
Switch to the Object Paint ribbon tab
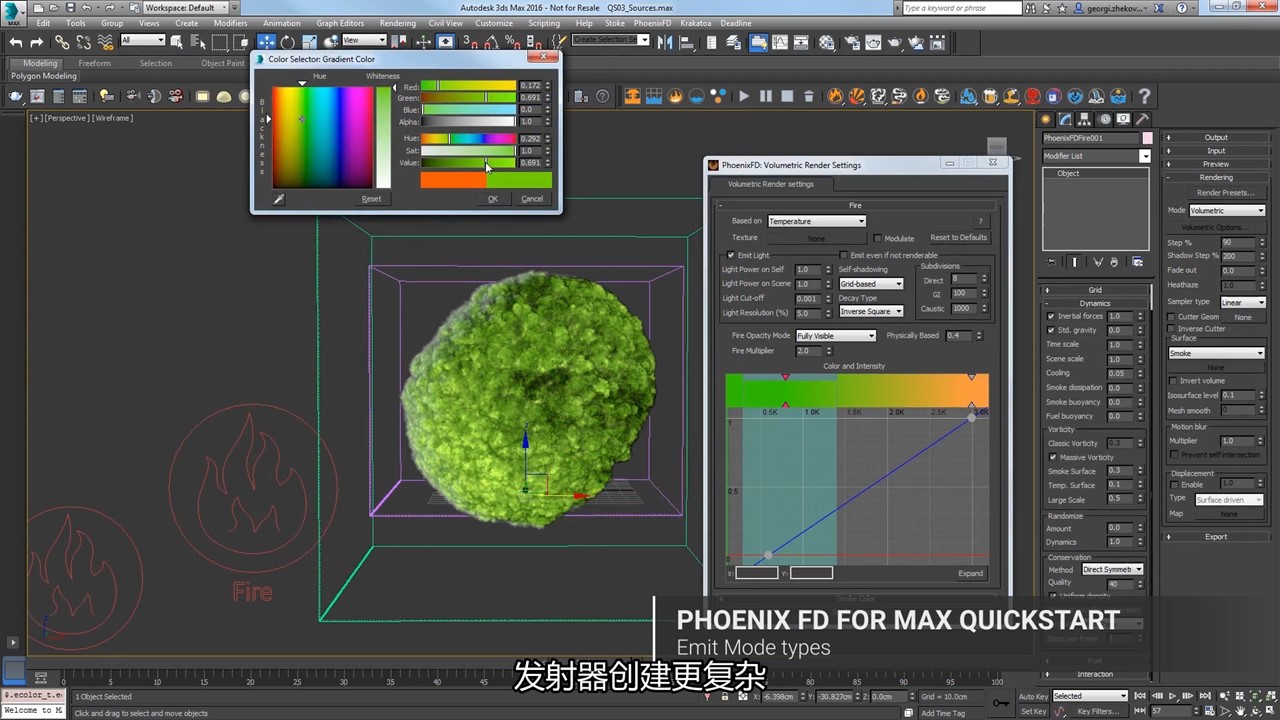[222, 63]
